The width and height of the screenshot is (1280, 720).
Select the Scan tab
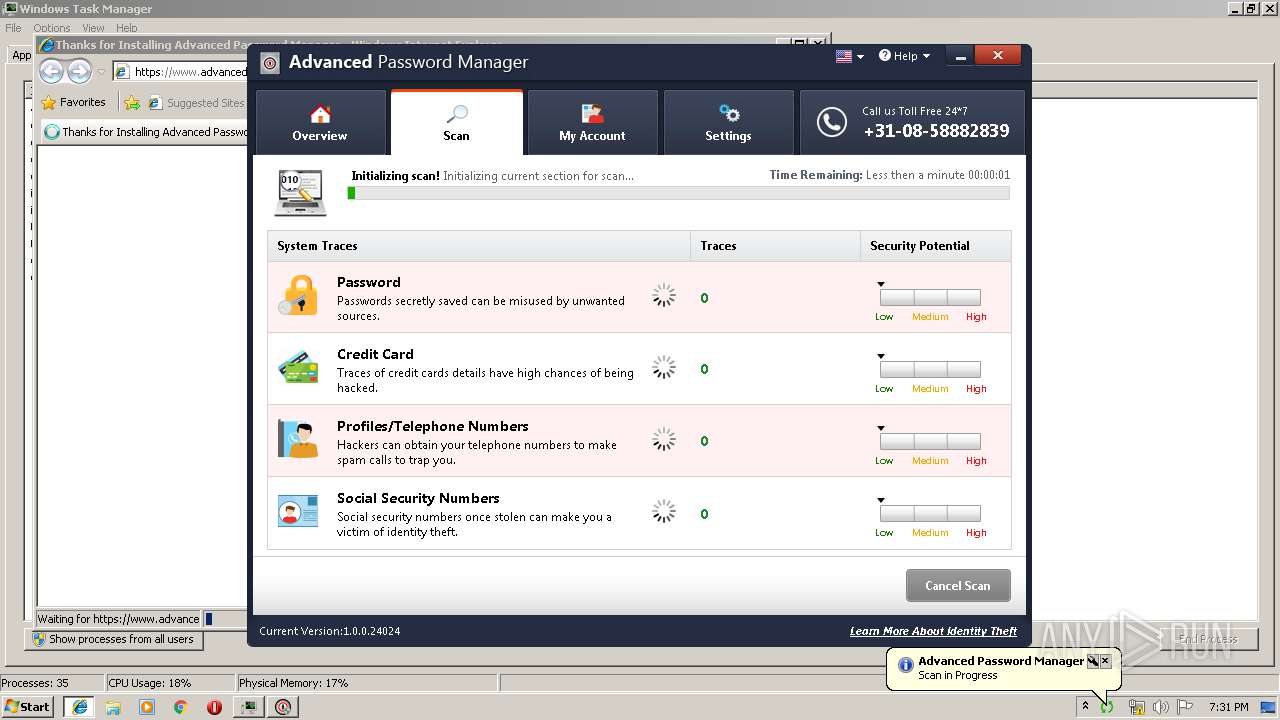pos(456,122)
